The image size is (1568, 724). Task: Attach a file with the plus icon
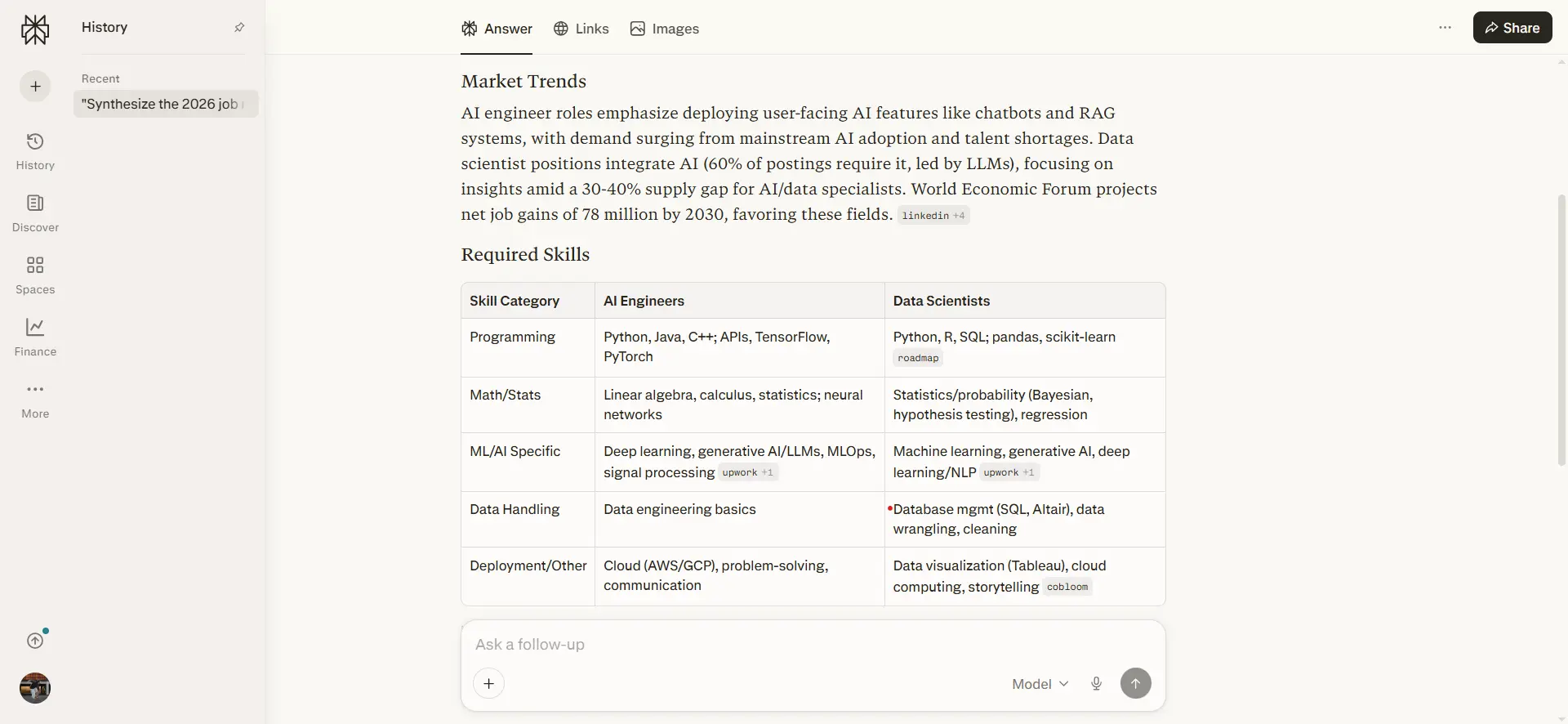coord(488,683)
